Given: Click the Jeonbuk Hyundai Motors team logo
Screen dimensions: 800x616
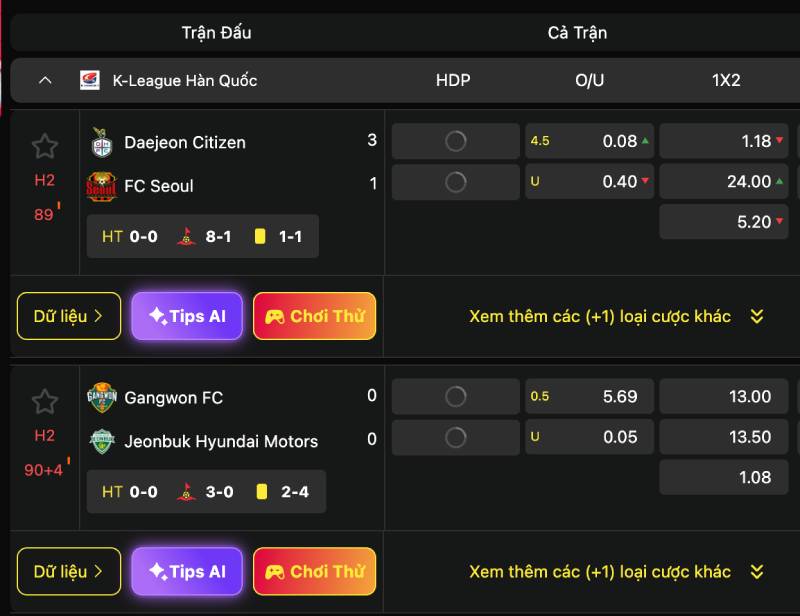Looking at the screenshot, I should click(101, 441).
